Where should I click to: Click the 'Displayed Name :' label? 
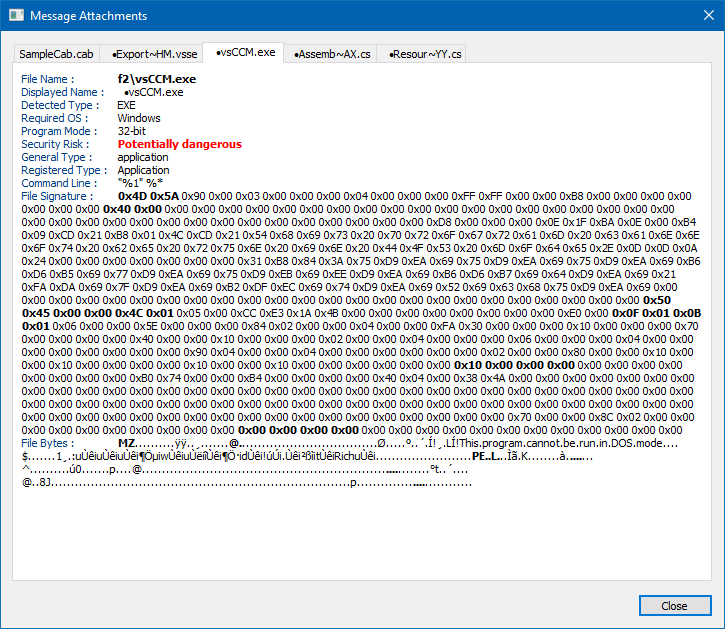pos(62,92)
